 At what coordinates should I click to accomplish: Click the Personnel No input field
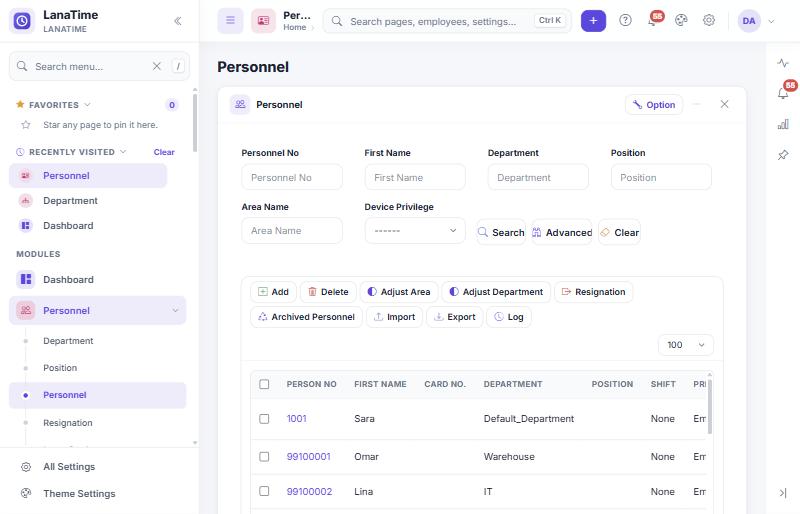pos(292,177)
